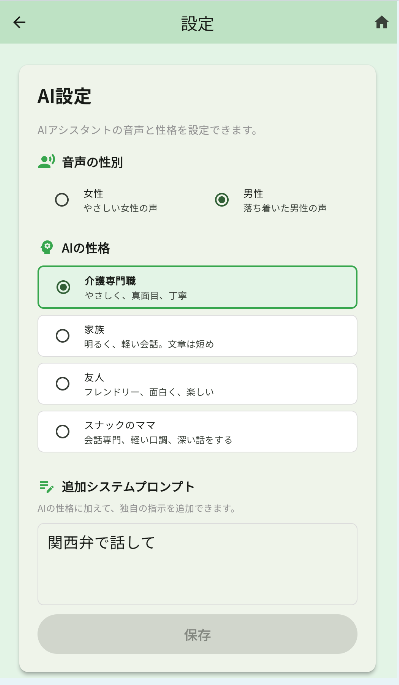
Task: Click the voice gender speaking-person icon
Action: [46, 162]
